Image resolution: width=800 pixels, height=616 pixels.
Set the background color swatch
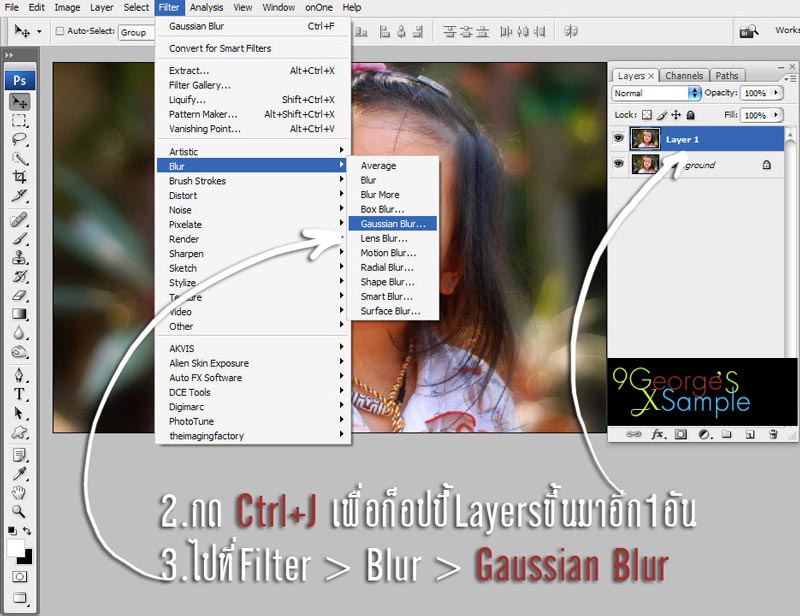(24, 556)
